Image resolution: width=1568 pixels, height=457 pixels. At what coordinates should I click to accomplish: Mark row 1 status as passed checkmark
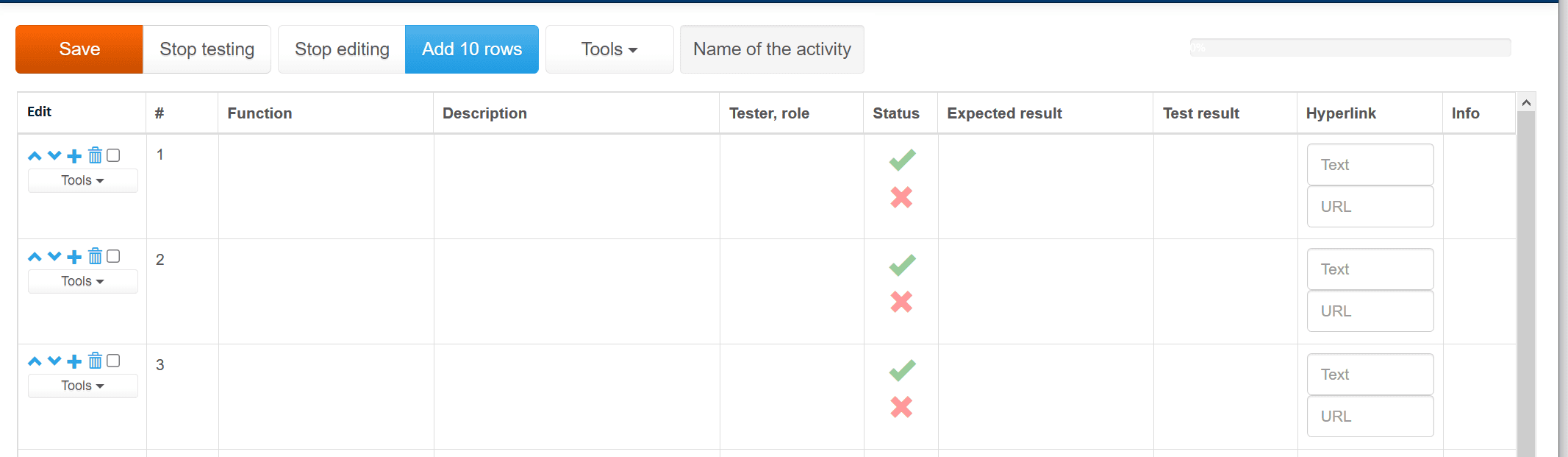coord(902,160)
